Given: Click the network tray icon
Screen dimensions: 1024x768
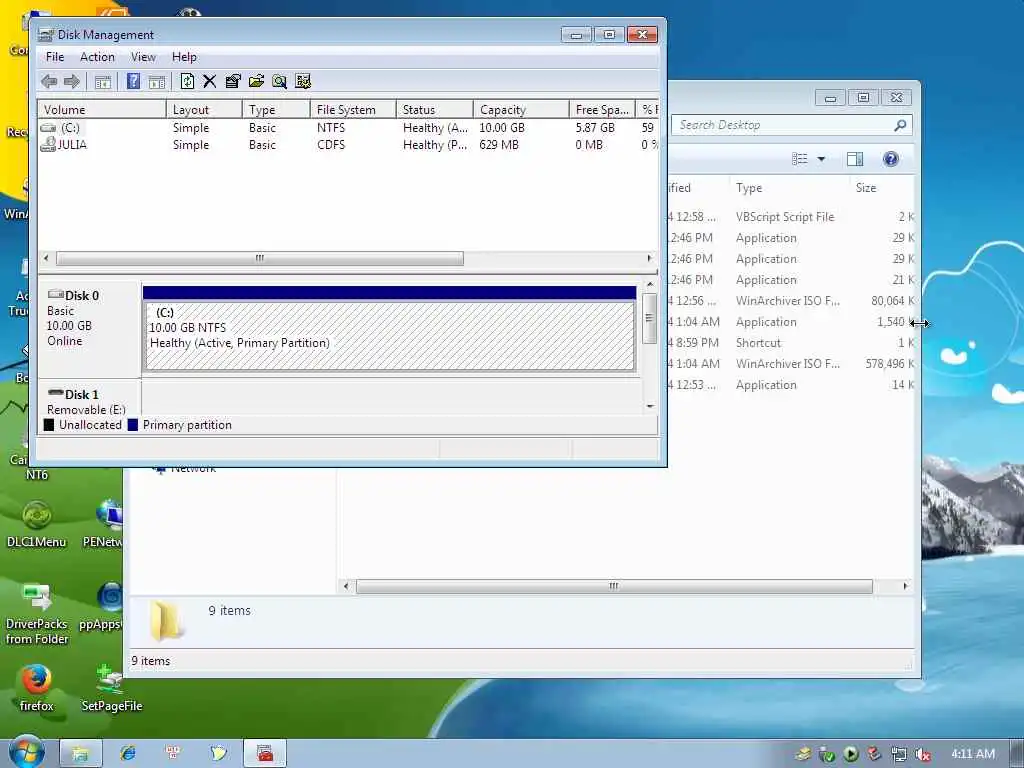Looking at the screenshot, I should [899, 754].
